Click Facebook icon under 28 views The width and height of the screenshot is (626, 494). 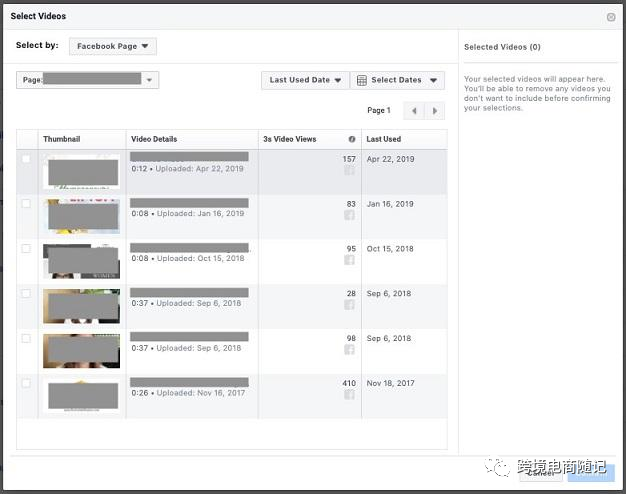tap(349, 305)
